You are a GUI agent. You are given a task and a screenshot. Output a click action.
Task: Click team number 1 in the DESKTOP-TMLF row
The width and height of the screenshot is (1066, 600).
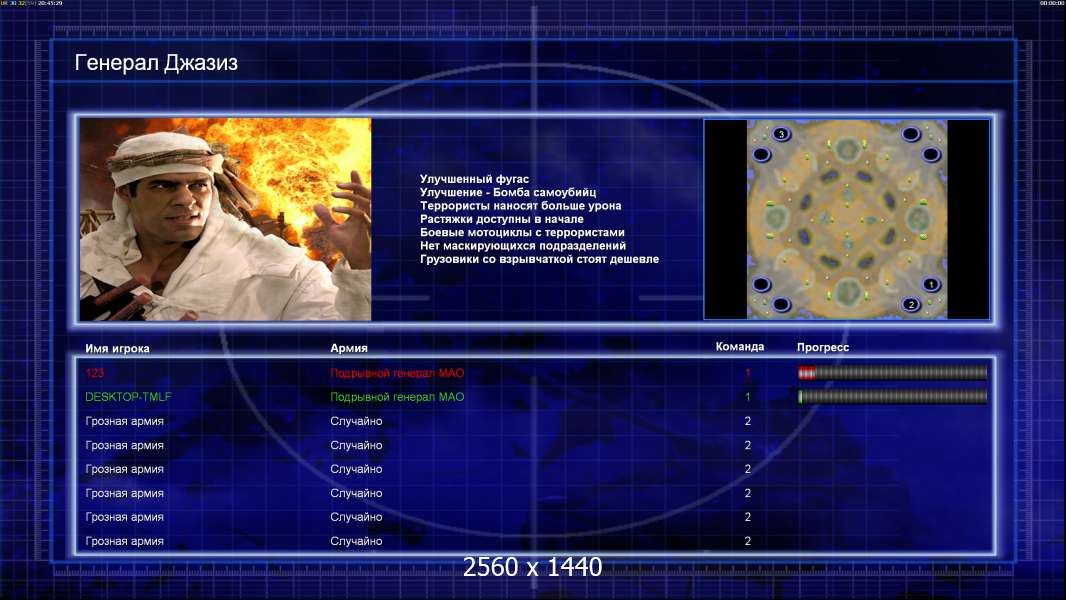(x=747, y=397)
